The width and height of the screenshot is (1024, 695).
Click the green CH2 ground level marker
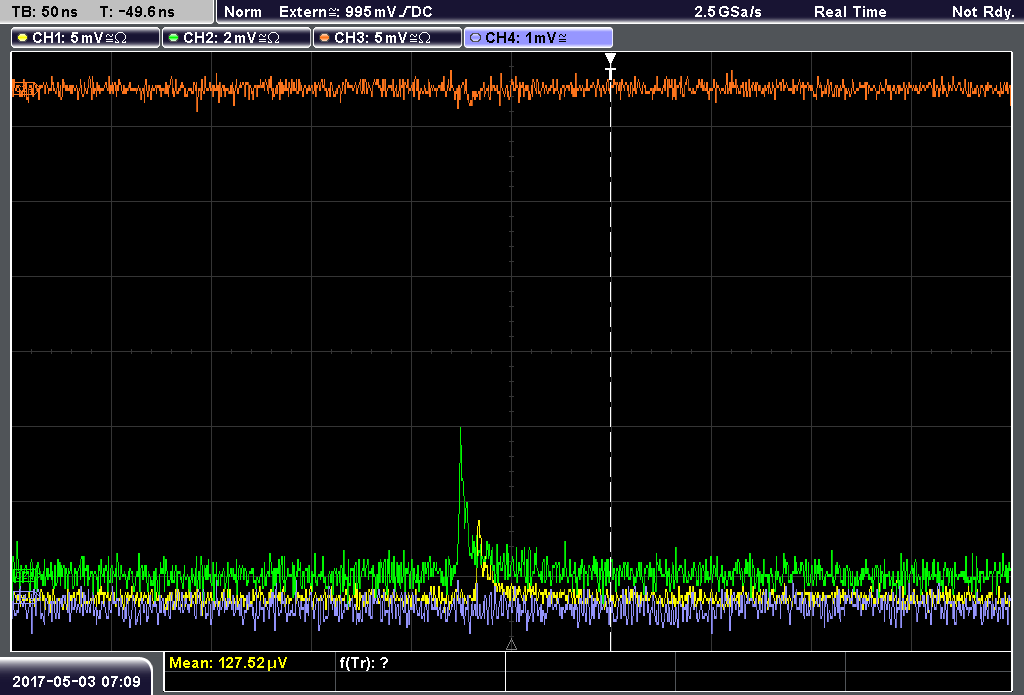24,575
